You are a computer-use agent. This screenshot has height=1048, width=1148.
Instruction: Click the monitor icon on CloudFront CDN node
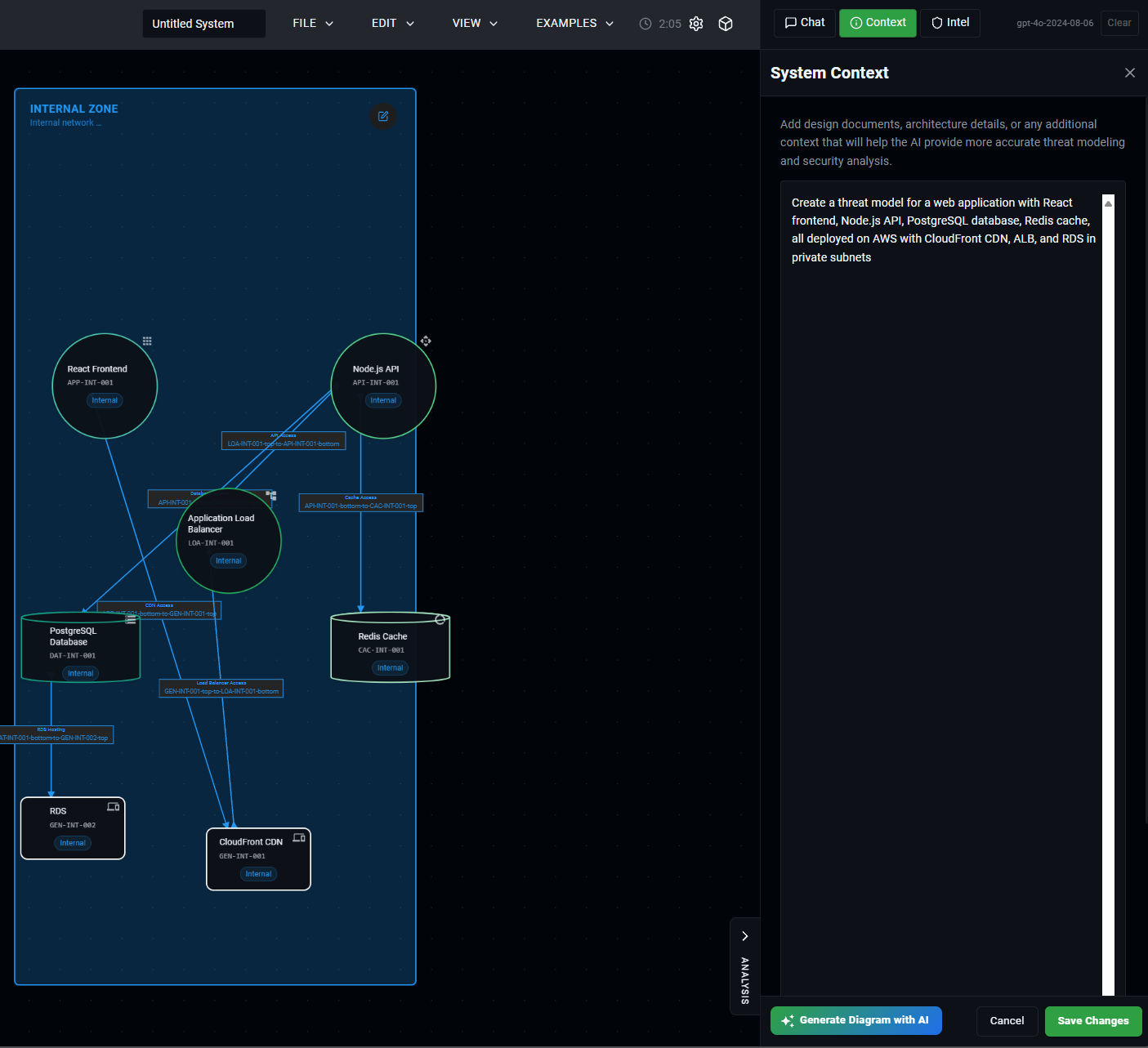298,836
